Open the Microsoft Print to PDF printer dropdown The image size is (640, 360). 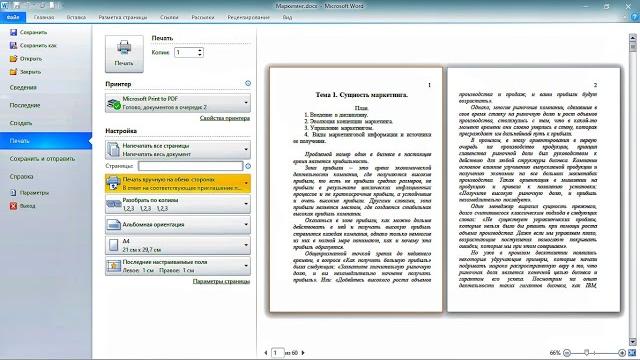178,103
